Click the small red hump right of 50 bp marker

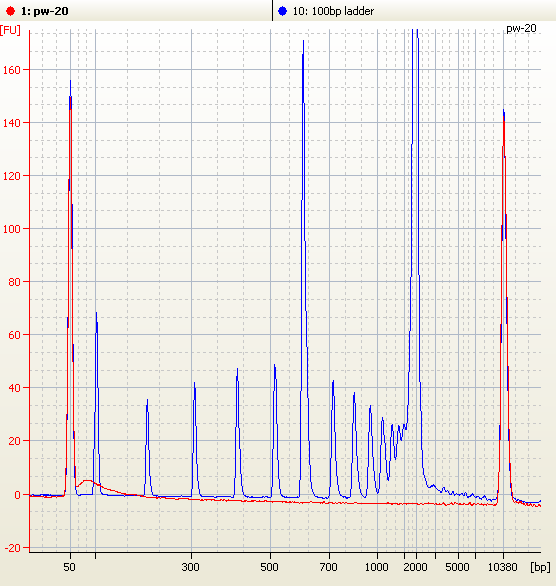click(x=88, y=482)
